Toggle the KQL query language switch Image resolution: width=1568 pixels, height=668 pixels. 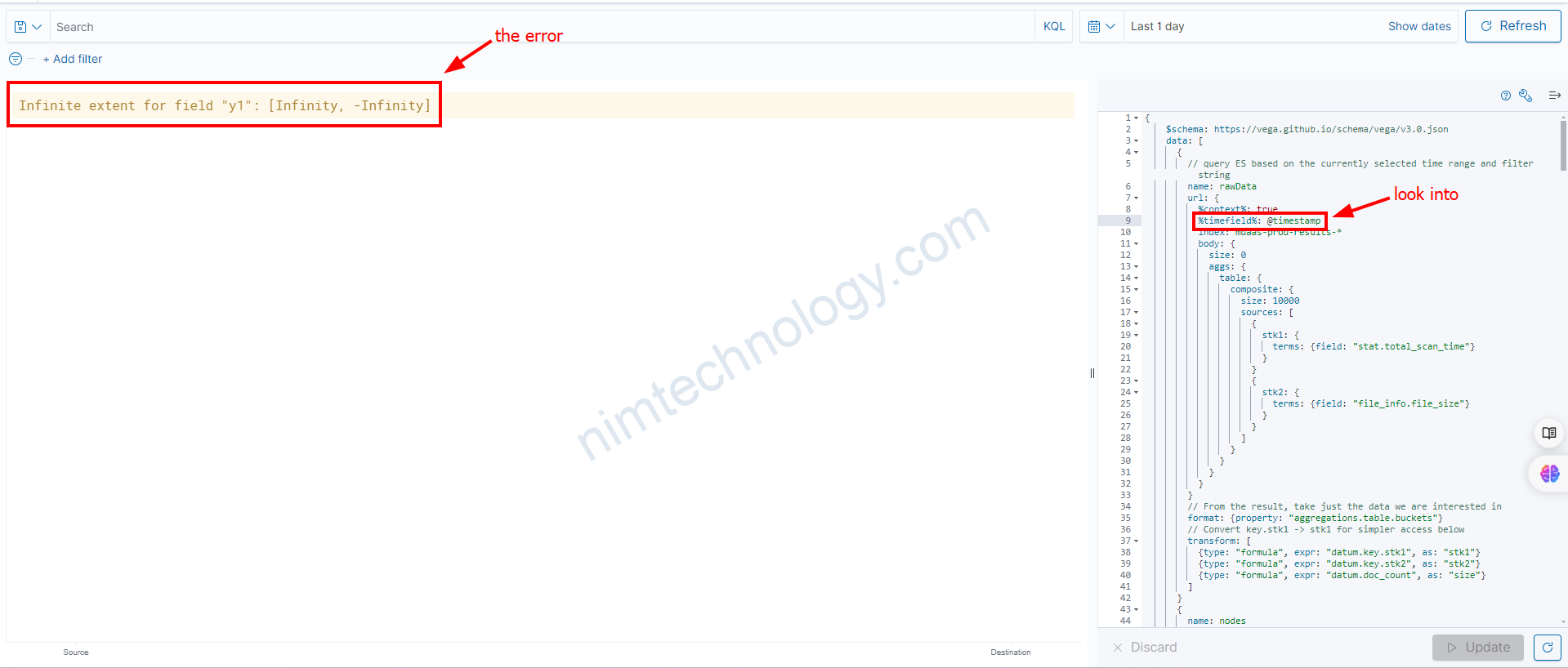(1053, 27)
